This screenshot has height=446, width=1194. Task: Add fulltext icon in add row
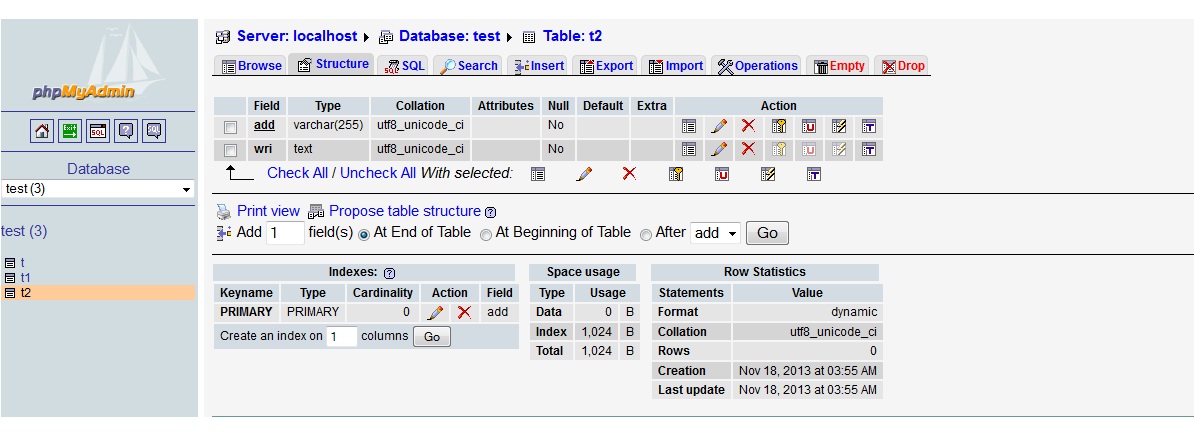coord(868,126)
